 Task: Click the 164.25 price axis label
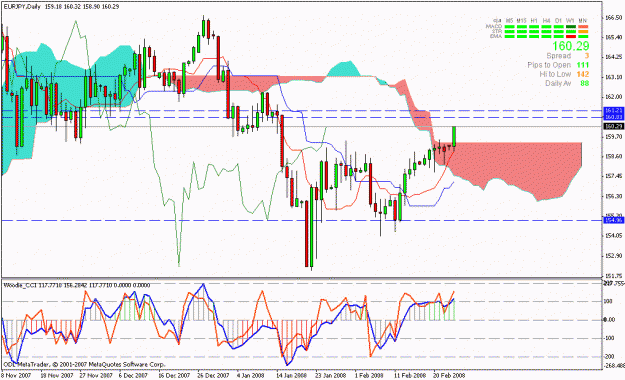pyautogui.click(x=614, y=57)
